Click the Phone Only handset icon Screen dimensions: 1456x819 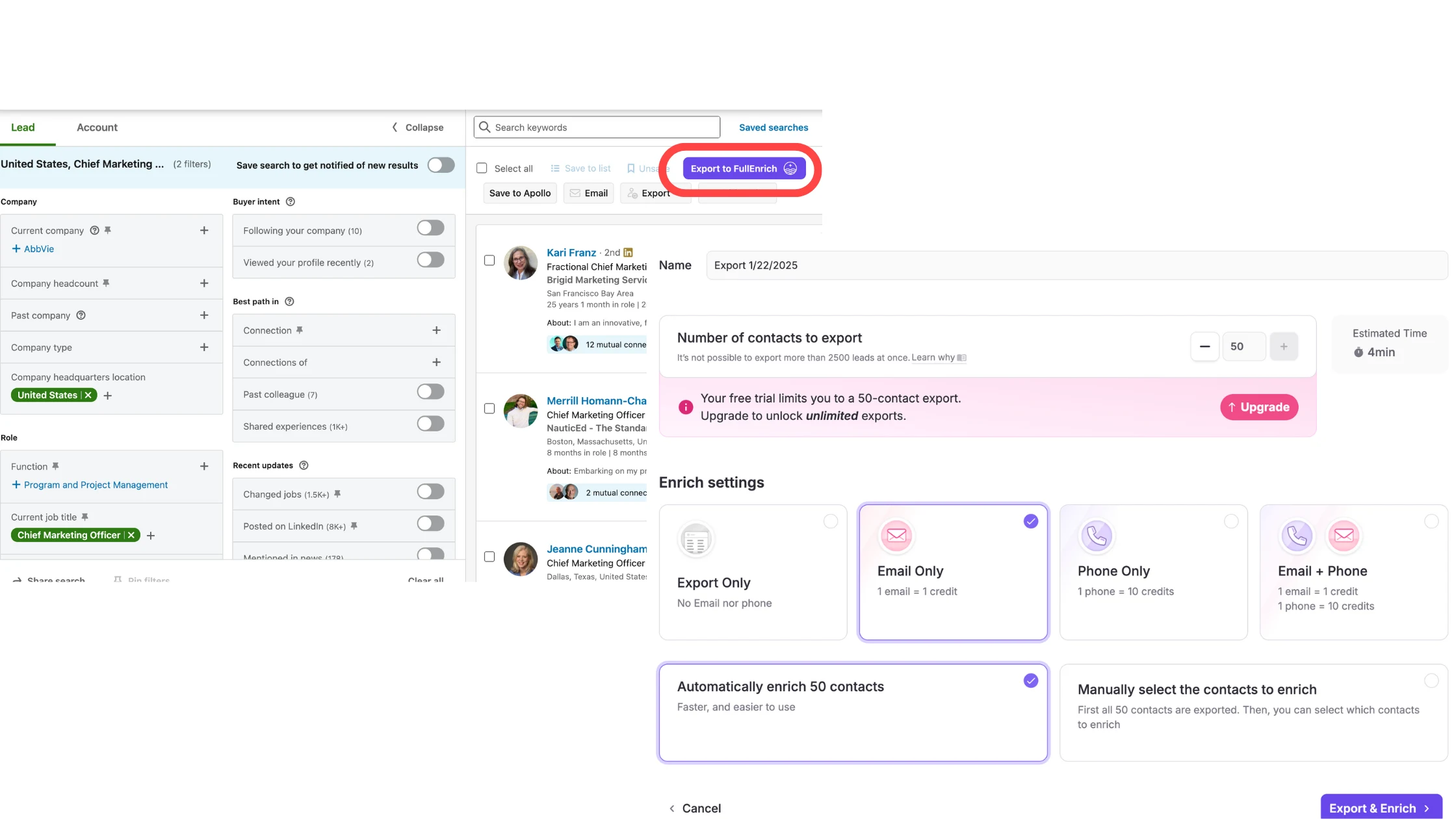pyautogui.click(x=1097, y=536)
